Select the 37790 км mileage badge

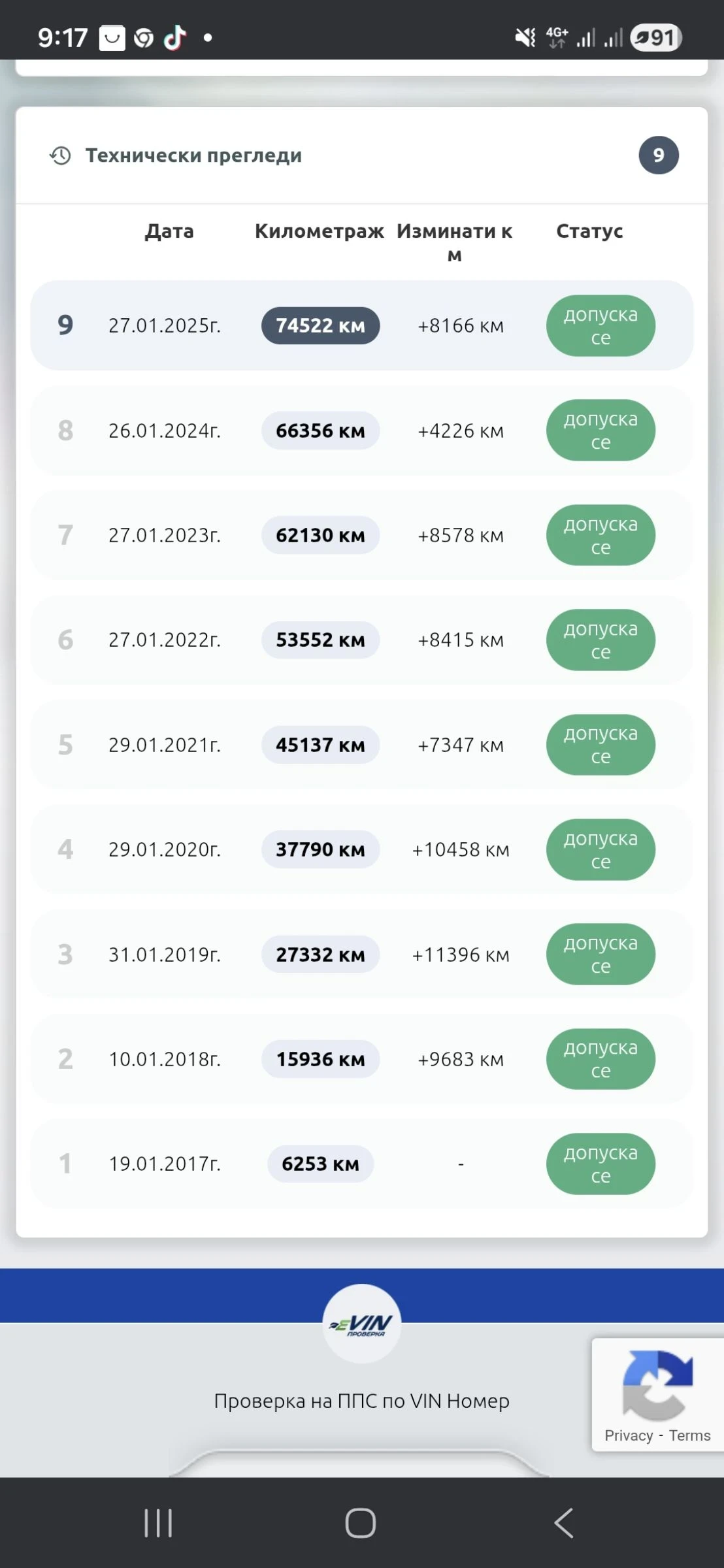coord(320,849)
